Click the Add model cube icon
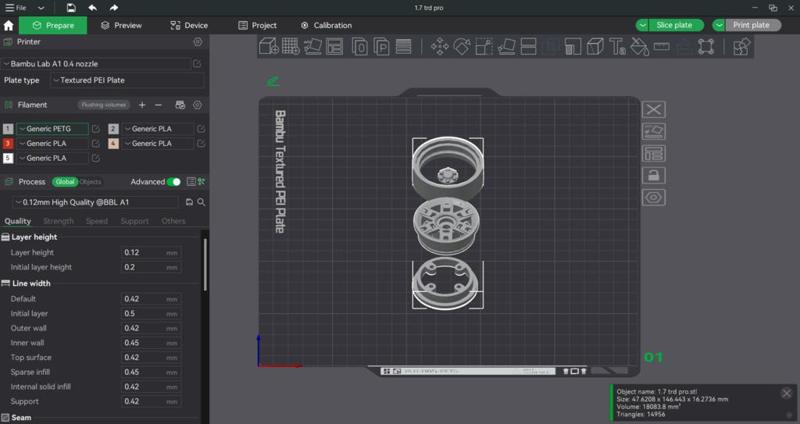The width and height of the screenshot is (800, 424). [268, 46]
